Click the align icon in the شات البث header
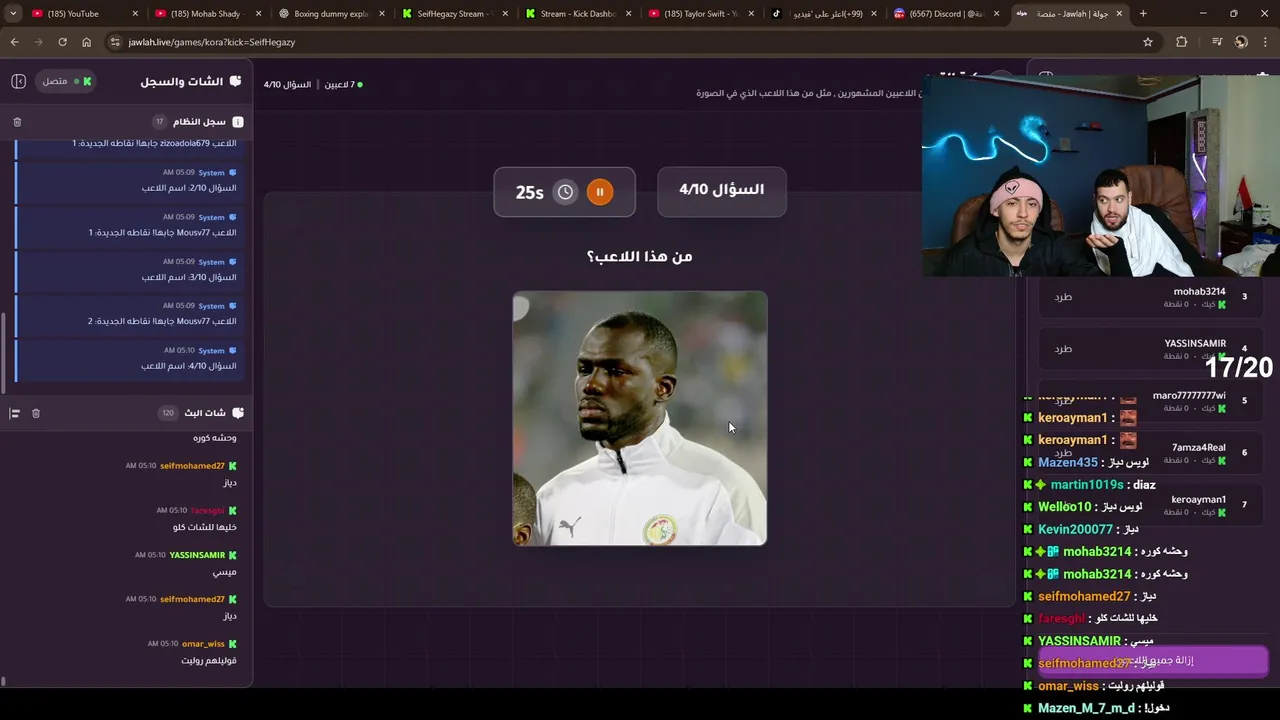This screenshot has width=1280, height=720. click(15, 413)
